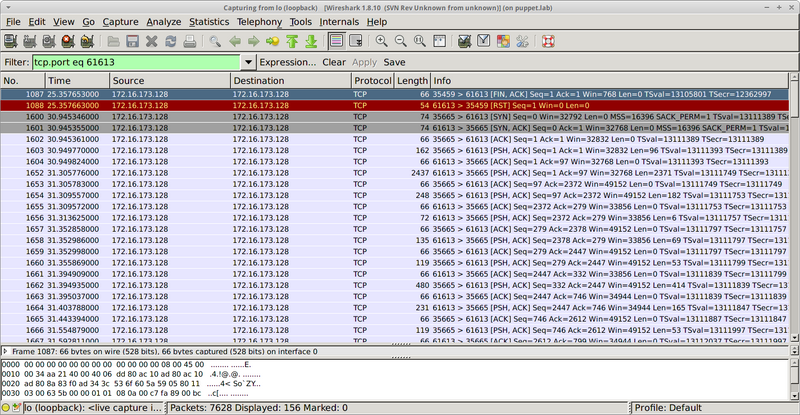The width and height of the screenshot is (800, 415).
Task: Sort by the Protocol column header
Action: pos(372,81)
